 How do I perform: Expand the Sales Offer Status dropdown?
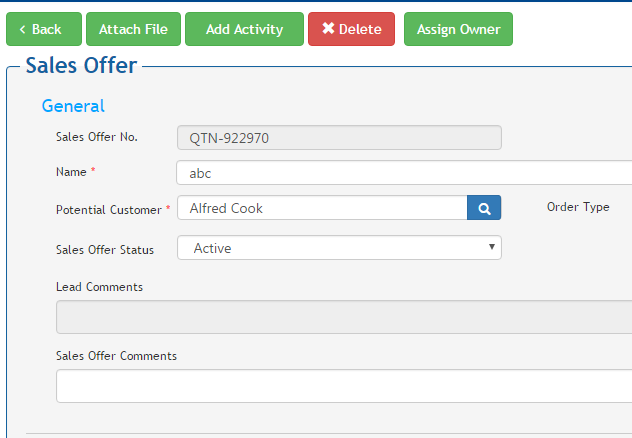[x=339, y=248]
